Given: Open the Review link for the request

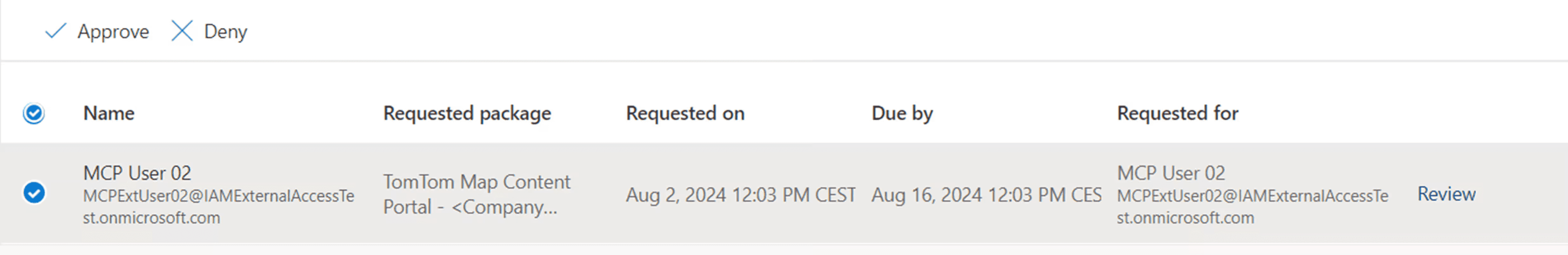Looking at the screenshot, I should (1446, 194).
